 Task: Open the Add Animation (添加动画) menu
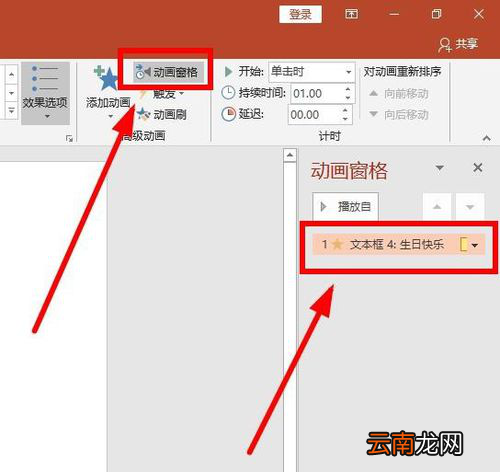108,92
